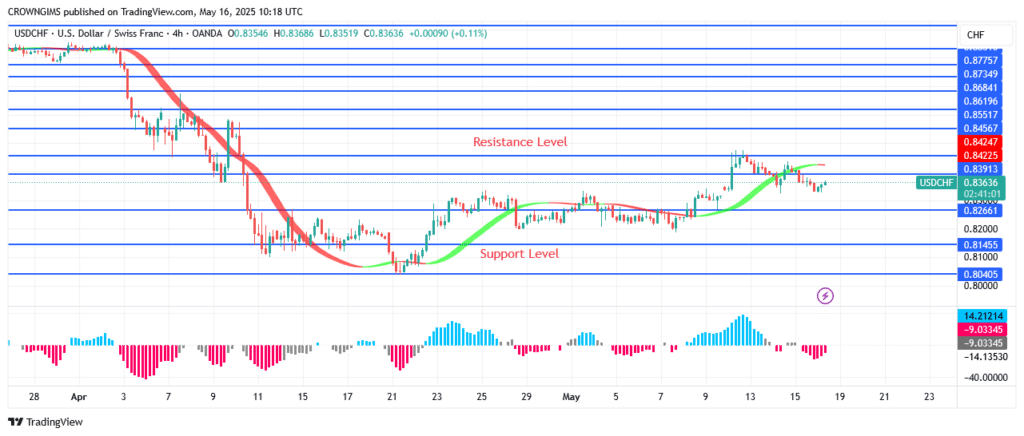Click the red 0.84225 price label
The width and height of the screenshot is (1024, 436).
point(982,155)
